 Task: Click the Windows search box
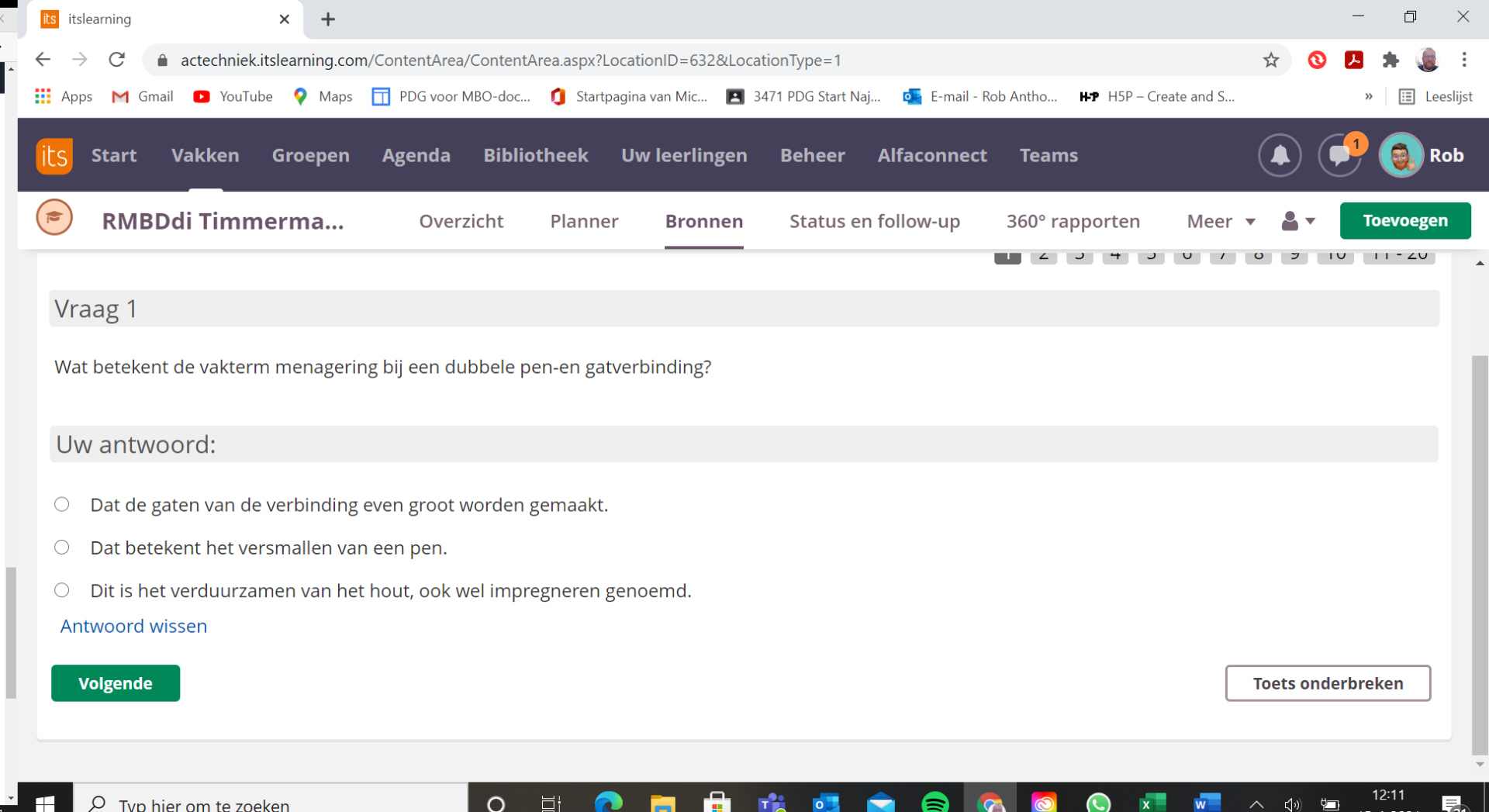(271, 803)
